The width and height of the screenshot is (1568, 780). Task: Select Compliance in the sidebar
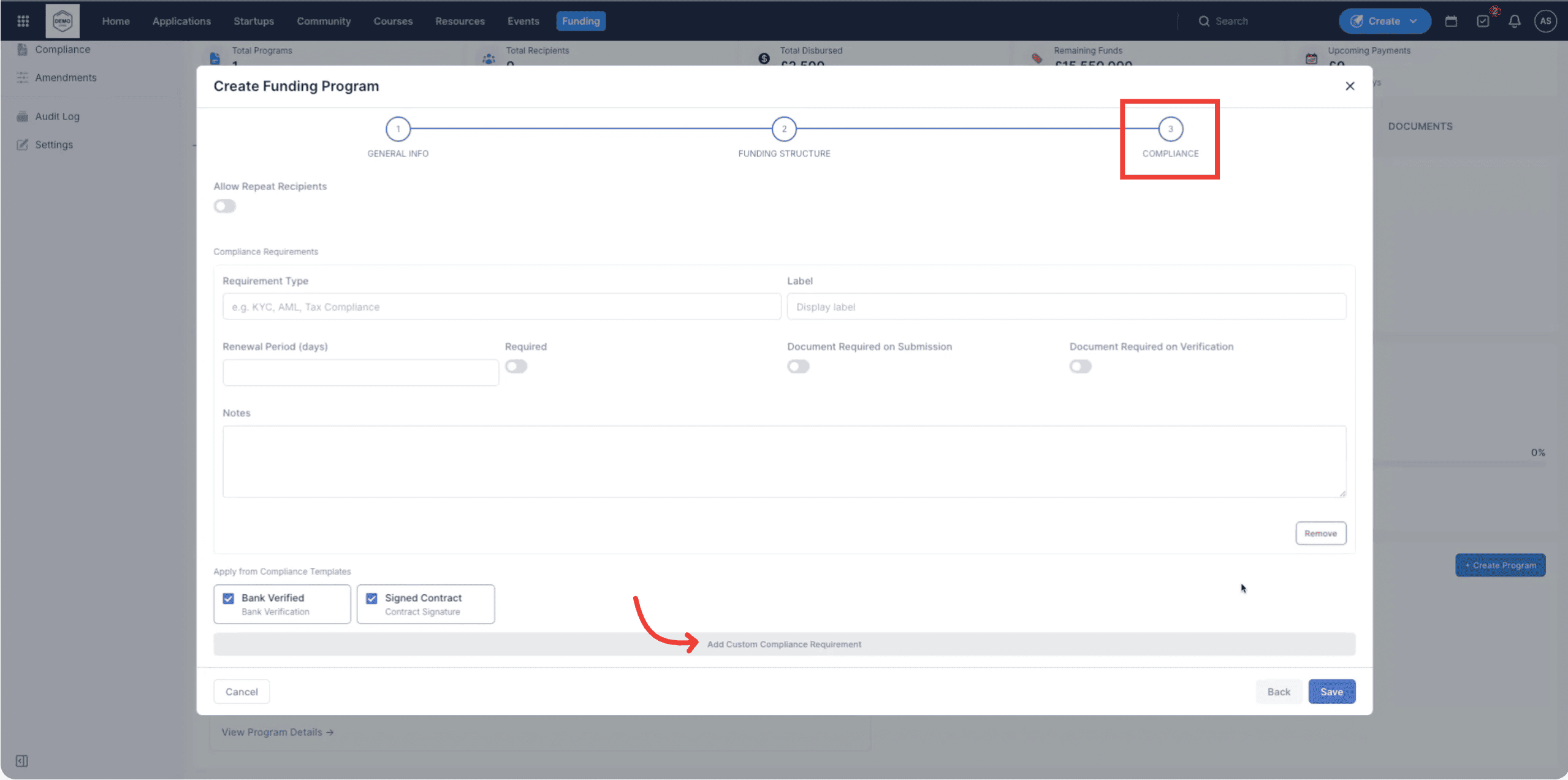[63, 49]
